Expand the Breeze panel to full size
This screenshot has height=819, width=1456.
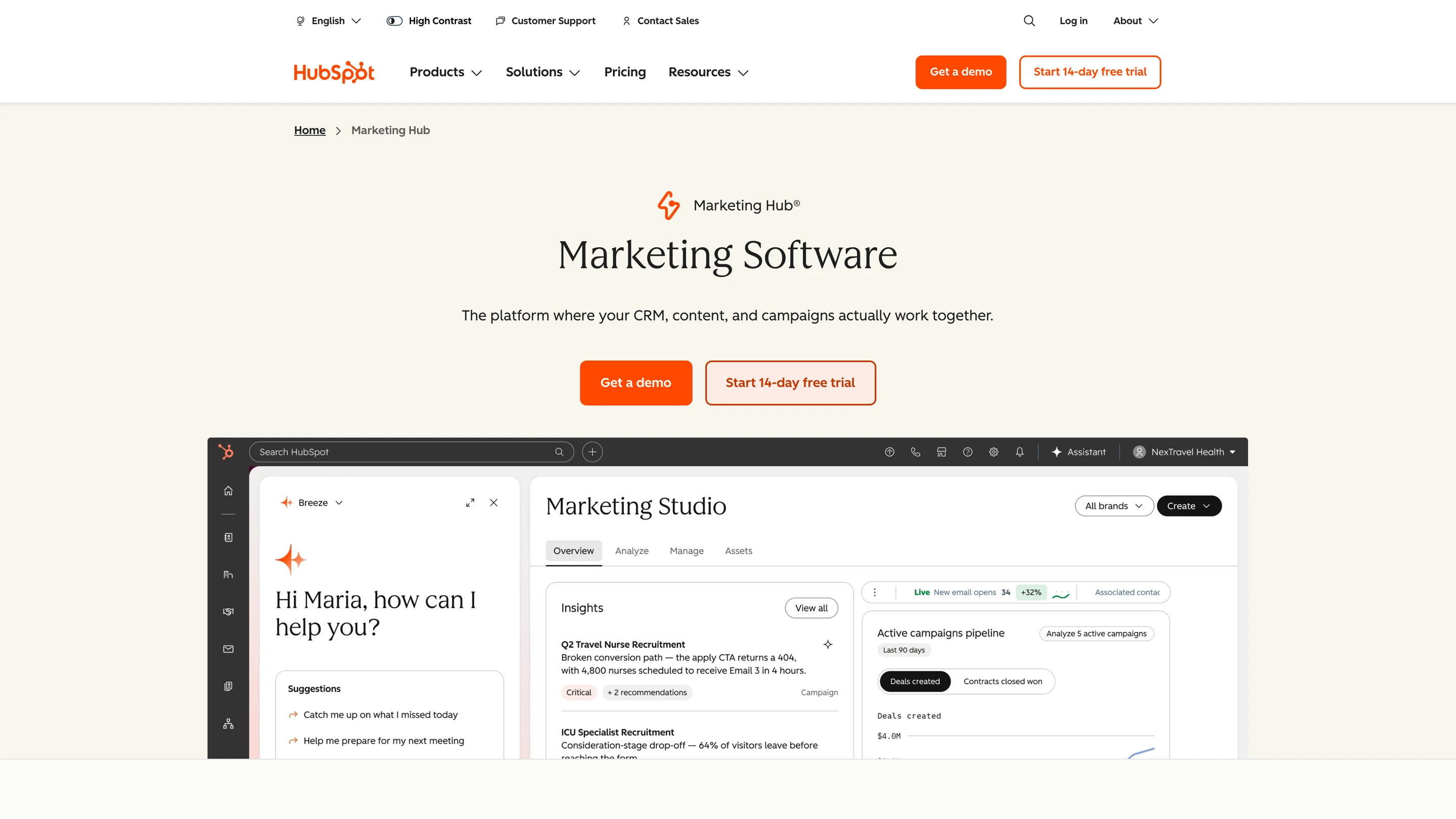click(470, 503)
